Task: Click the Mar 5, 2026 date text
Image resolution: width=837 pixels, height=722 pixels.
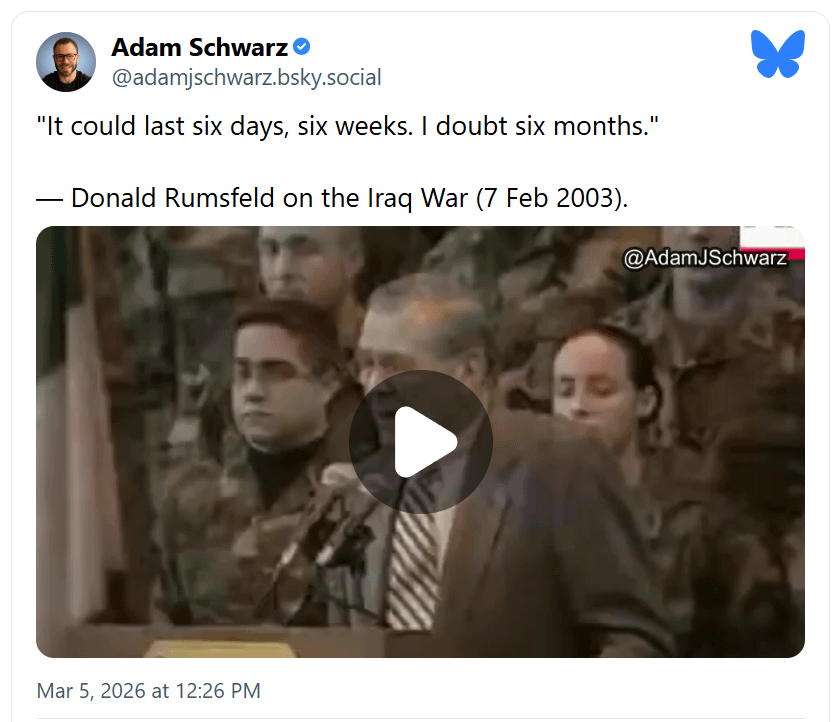Action: coord(91,691)
